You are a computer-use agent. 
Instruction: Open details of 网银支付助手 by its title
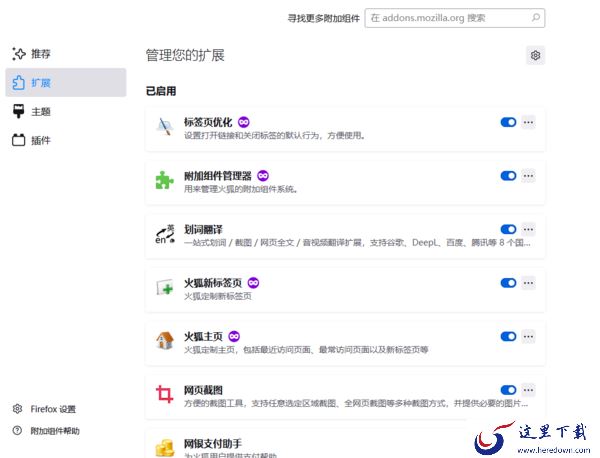(x=213, y=443)
